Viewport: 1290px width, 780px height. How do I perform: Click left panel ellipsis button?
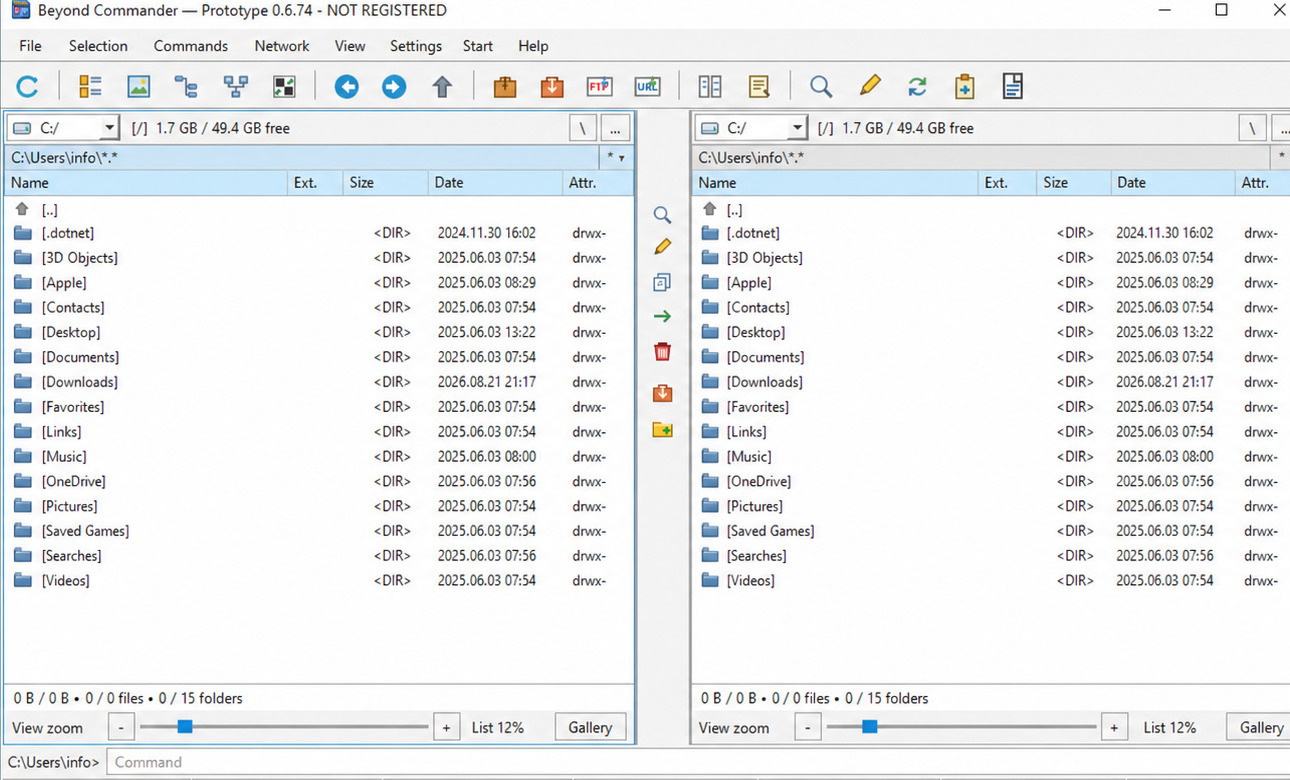pyautogui.click(x=615, y=128)
